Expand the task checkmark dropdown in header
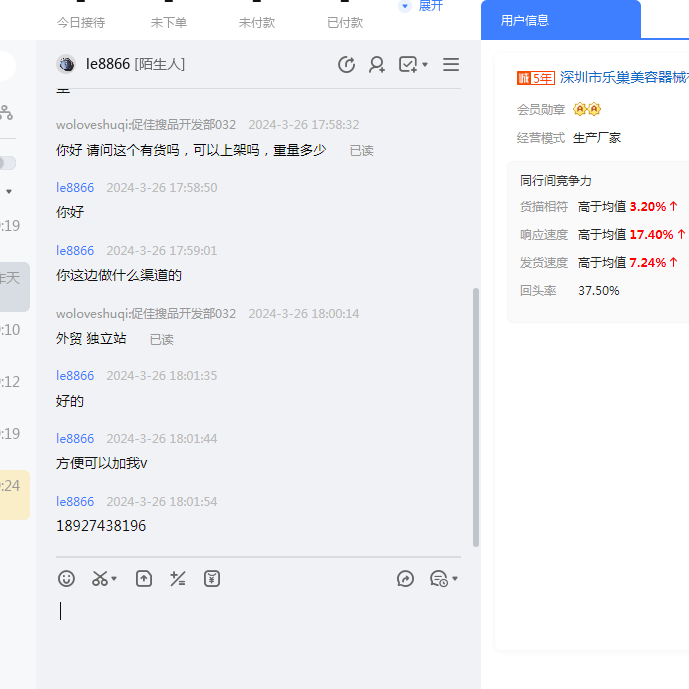This screenshot has width=689, height=689. coord(425,66)
